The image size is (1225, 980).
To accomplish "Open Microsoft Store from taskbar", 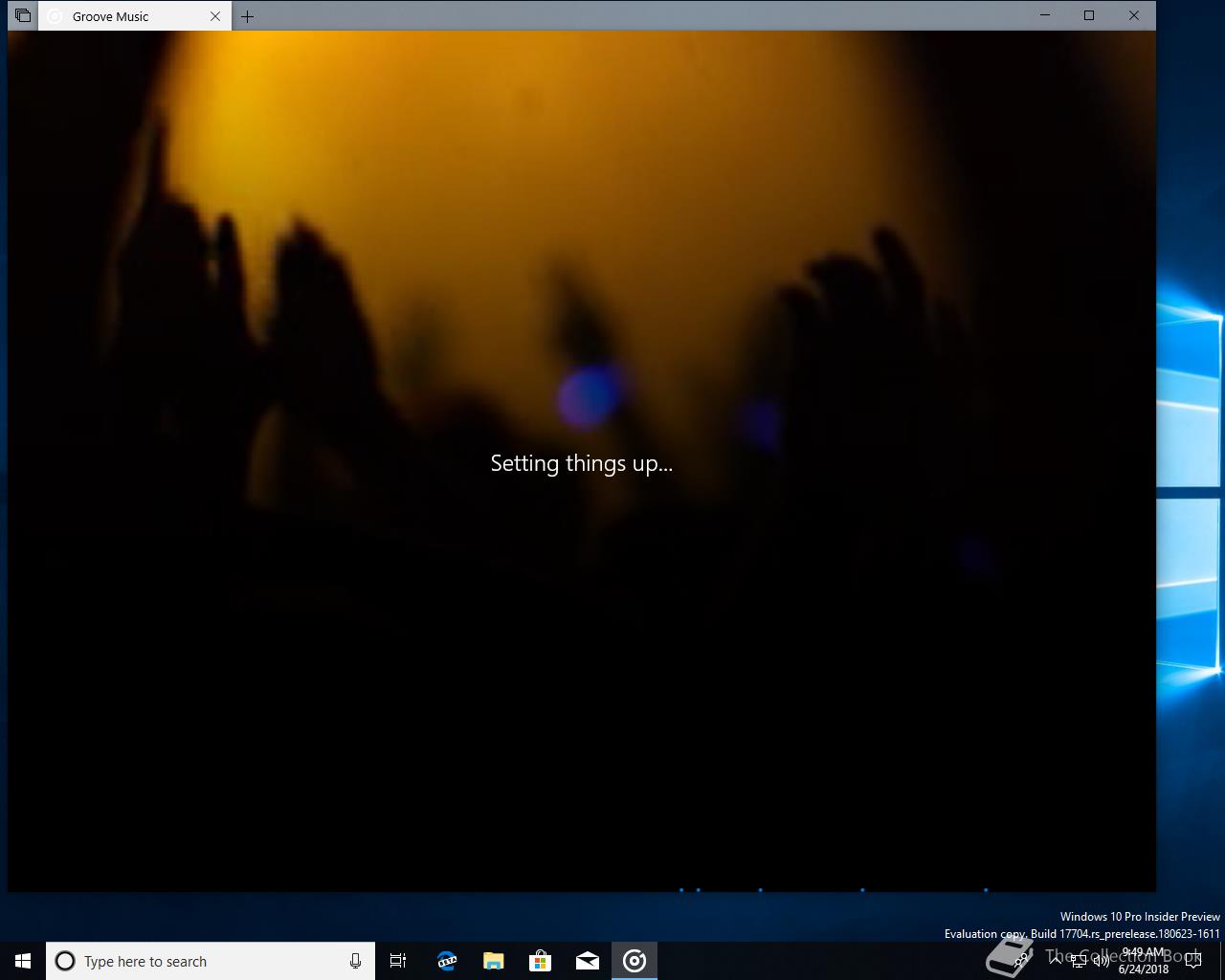I will (x=540, y=961).
